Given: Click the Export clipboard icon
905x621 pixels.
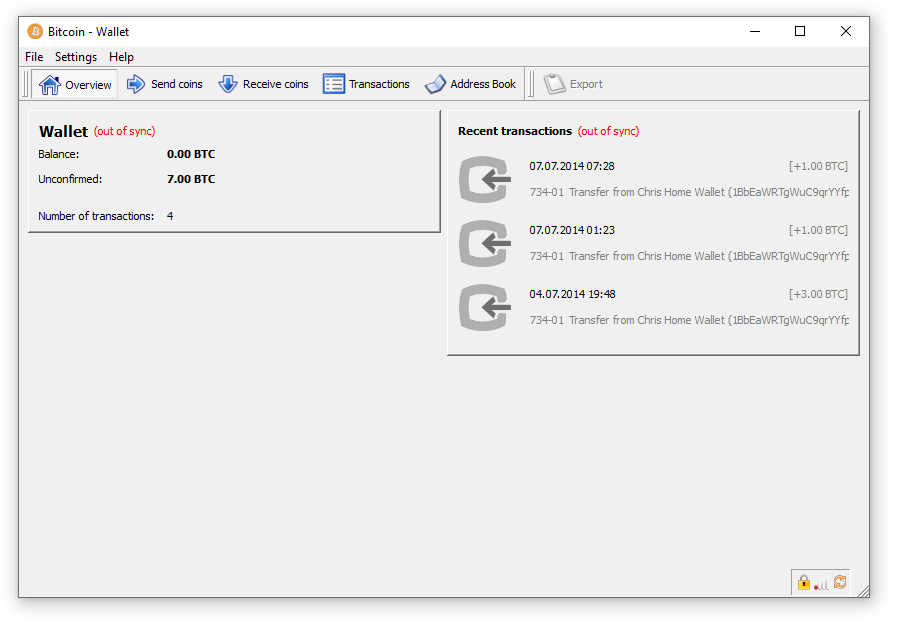Looking at the screenshot, I should click(x=555, y=84).
